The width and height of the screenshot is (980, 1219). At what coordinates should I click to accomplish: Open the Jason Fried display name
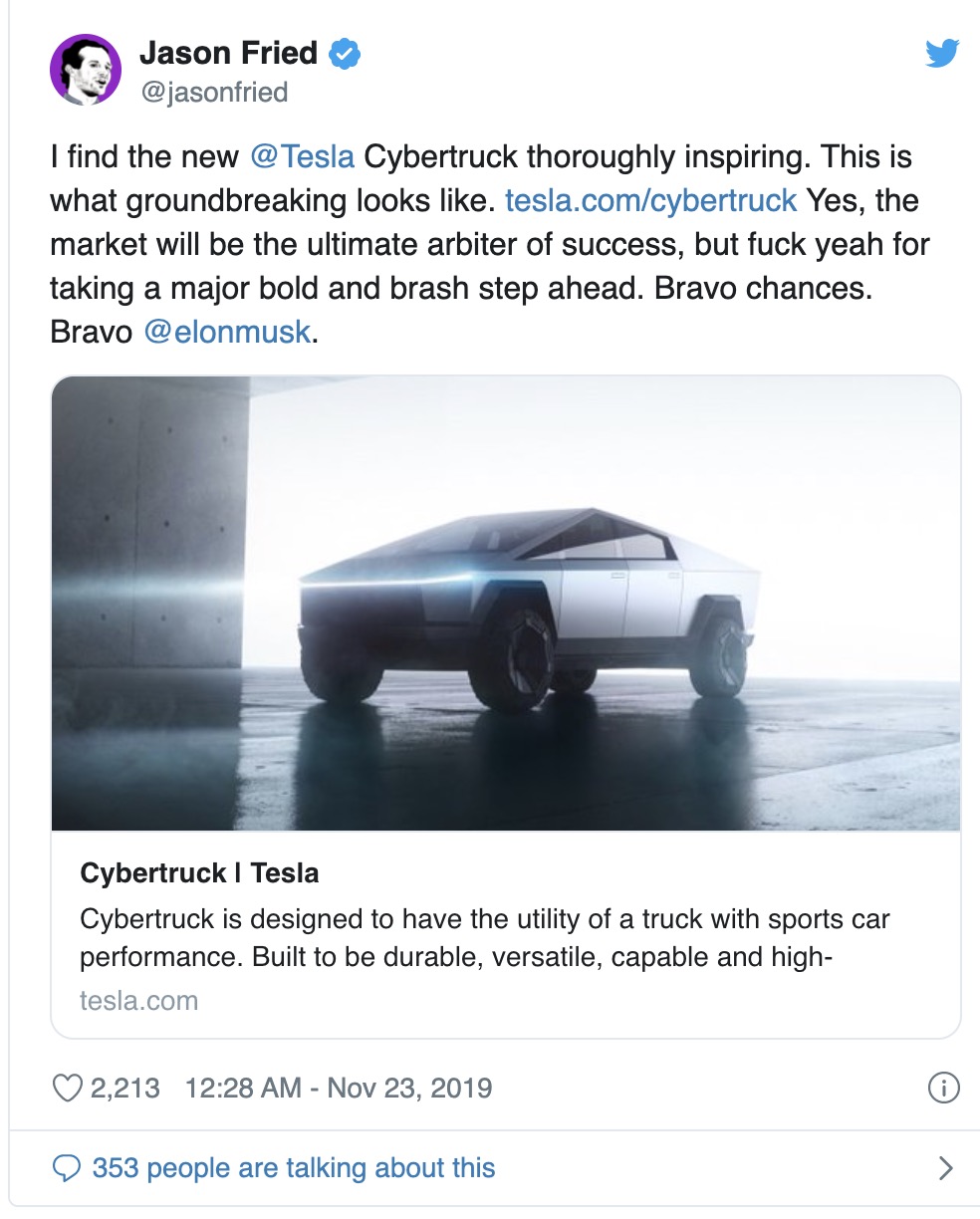click(x=228, y=53)
